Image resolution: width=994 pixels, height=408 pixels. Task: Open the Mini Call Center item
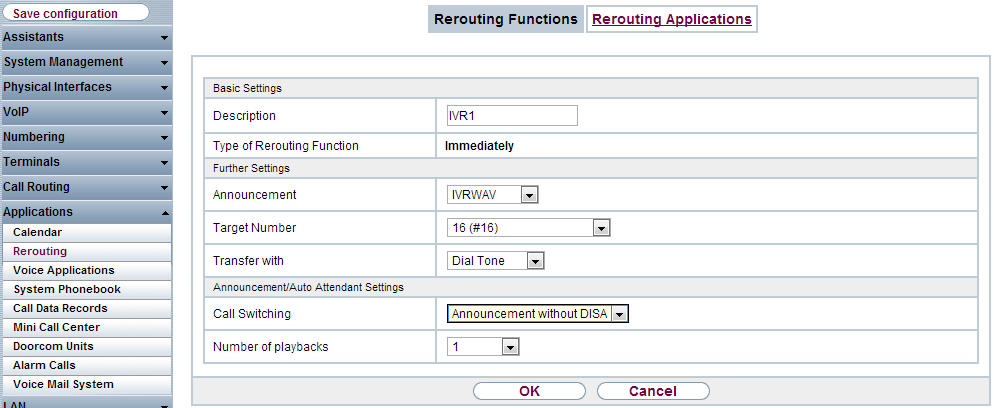86,328
